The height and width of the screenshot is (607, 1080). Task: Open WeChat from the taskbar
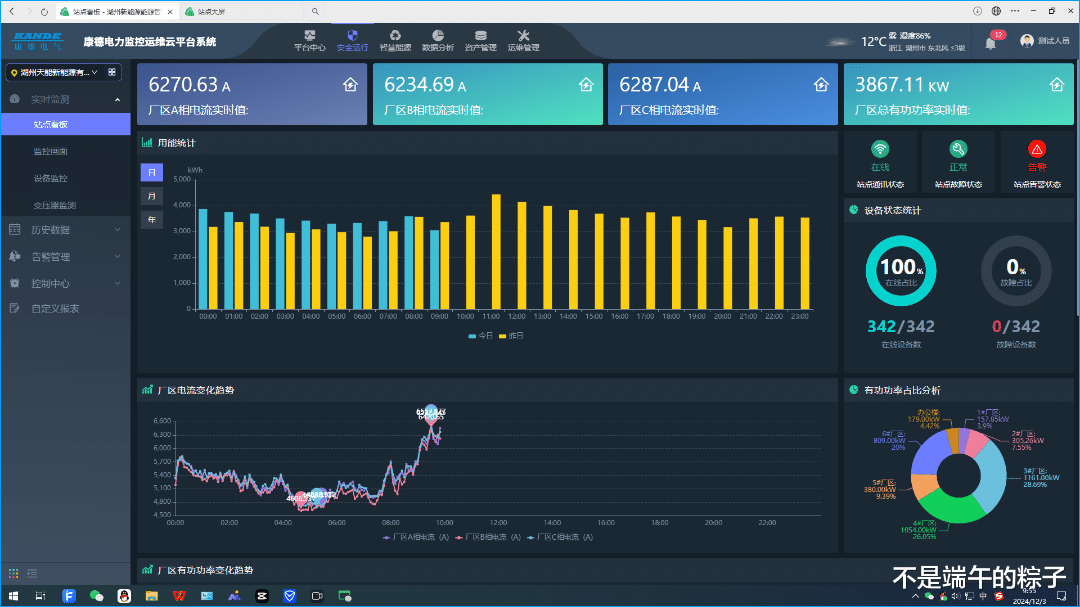pos(96,596)
